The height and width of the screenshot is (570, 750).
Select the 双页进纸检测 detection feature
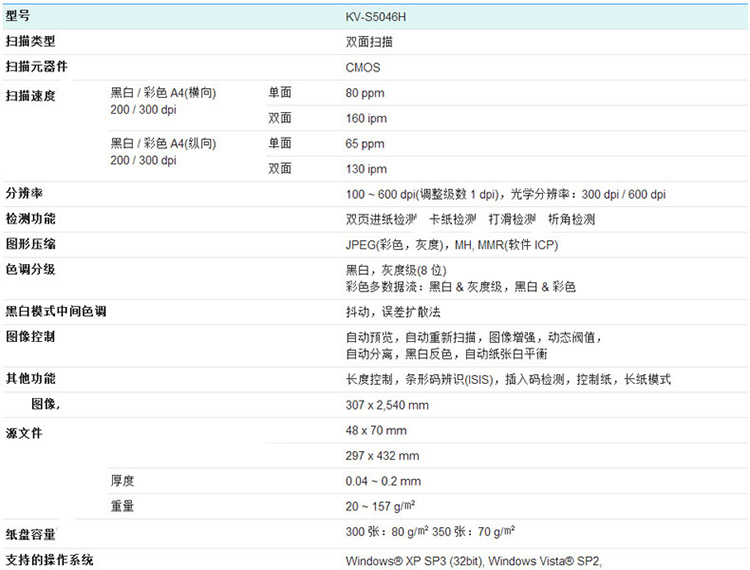(x=381, y=219)
